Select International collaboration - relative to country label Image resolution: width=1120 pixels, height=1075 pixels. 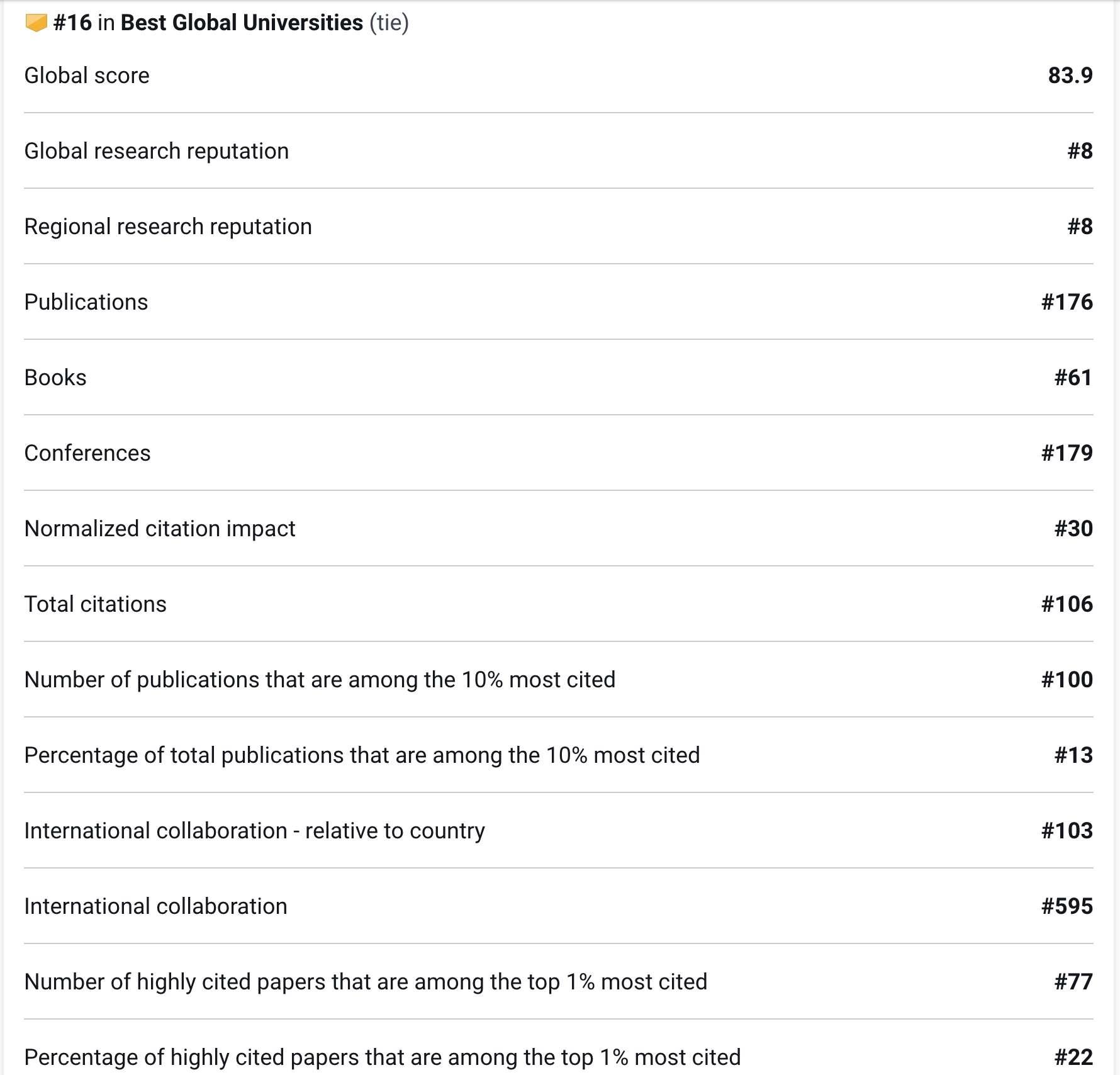(x=254, y=831)
